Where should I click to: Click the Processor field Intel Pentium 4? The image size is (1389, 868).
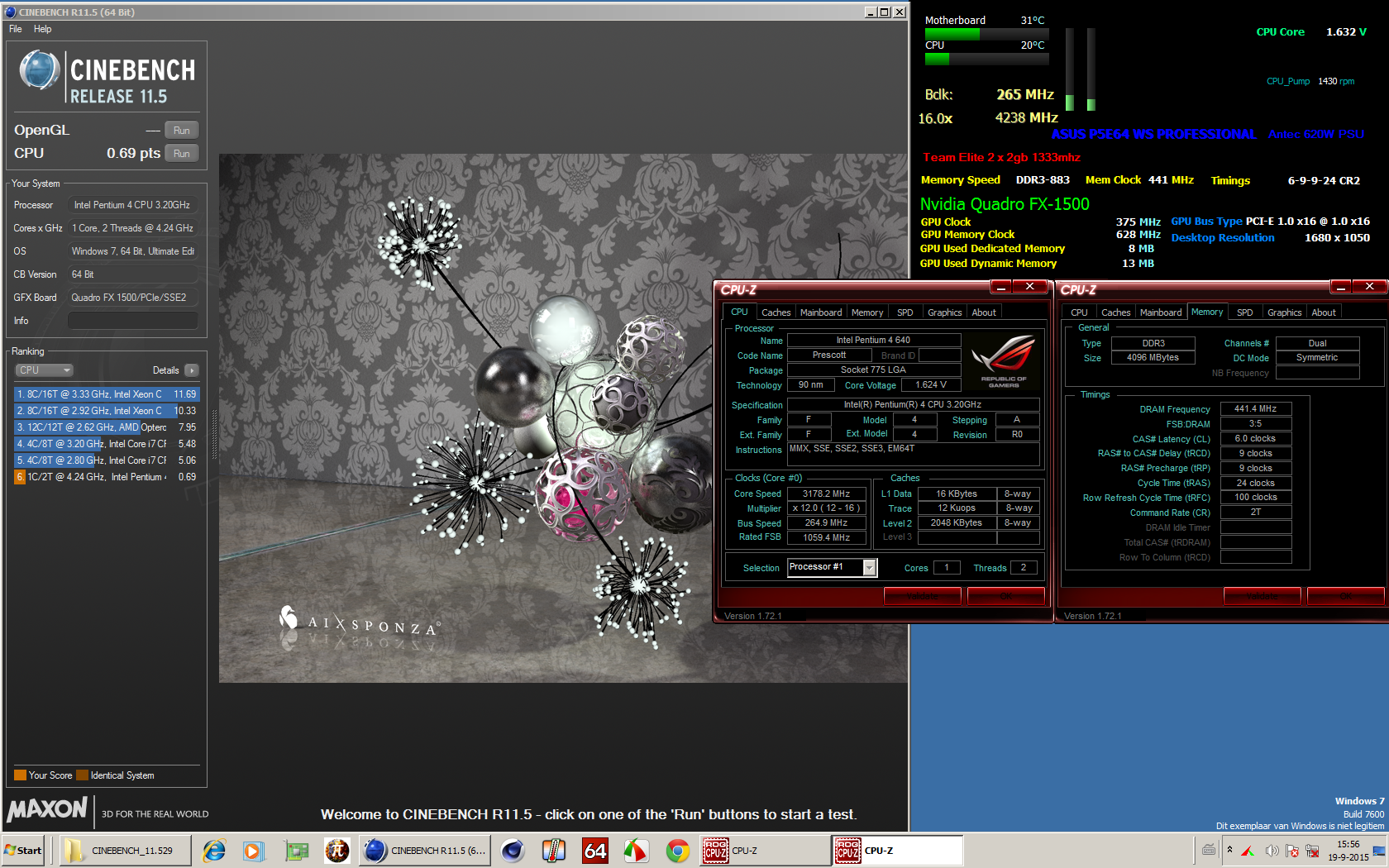pyautogui.click(x=133, y=205)
